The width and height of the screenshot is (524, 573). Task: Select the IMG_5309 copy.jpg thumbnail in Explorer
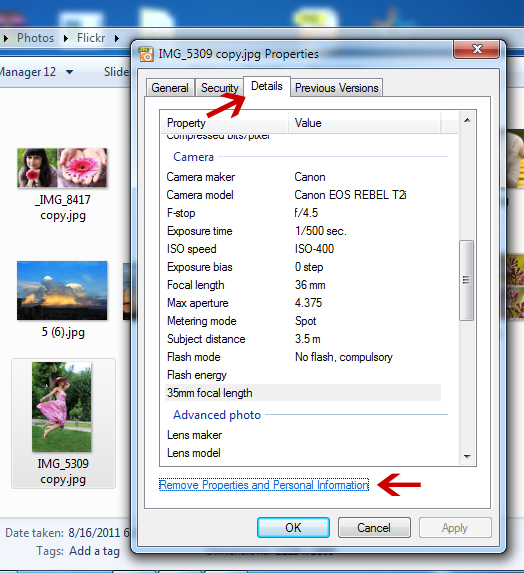pos(61,407)
